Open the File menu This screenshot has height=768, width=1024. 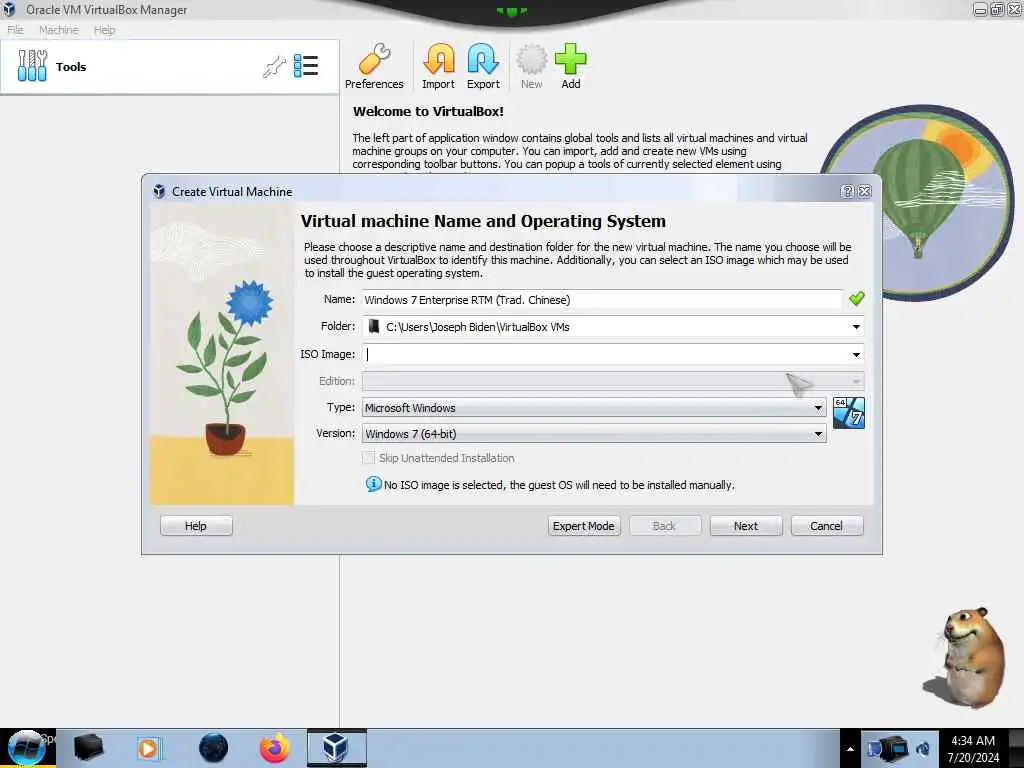tap(15, 29)
